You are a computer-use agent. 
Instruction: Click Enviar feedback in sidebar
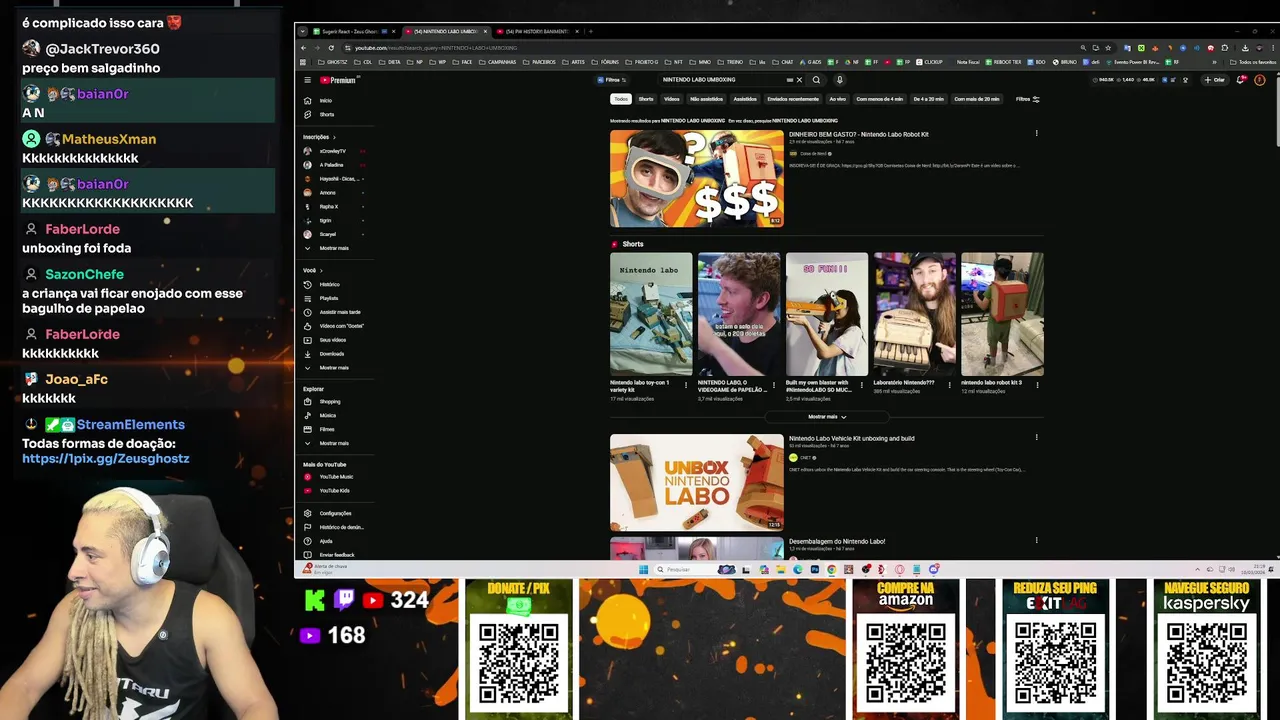[337, 555]
